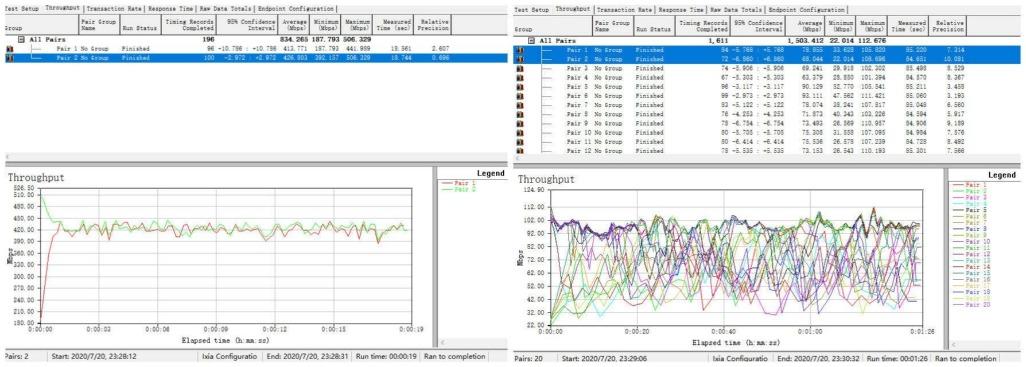Select Pair 2 row icon in left window
1026x367 pixels.
(x=9, y=58)
